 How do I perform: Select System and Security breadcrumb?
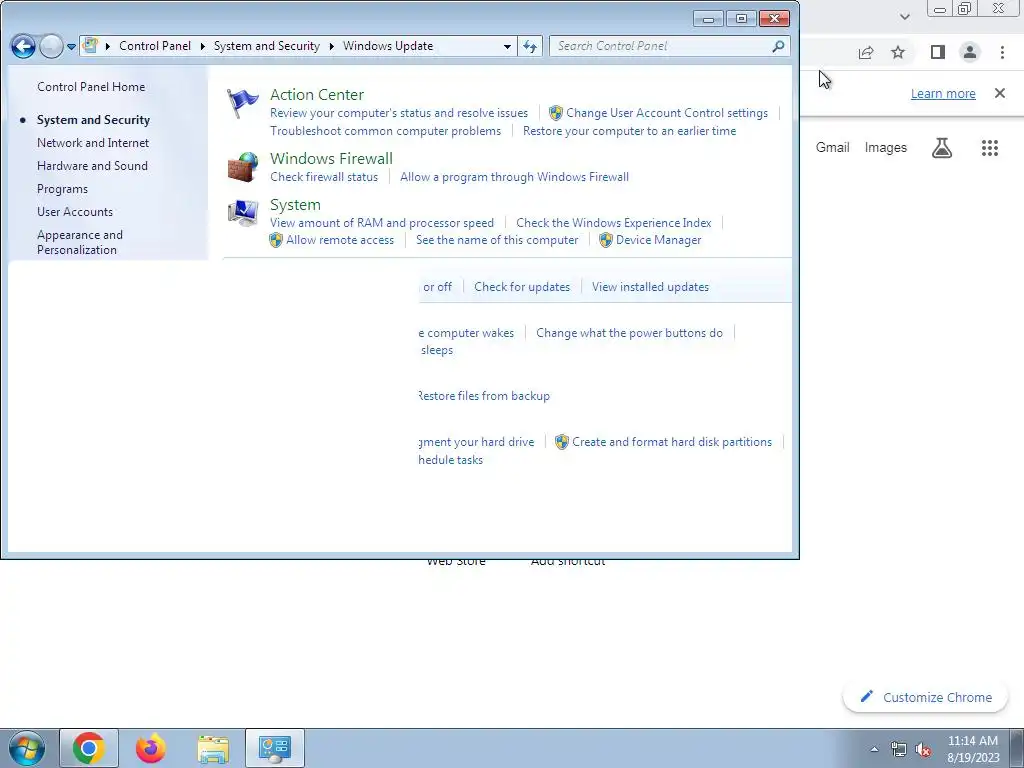[x=266, y=46]
